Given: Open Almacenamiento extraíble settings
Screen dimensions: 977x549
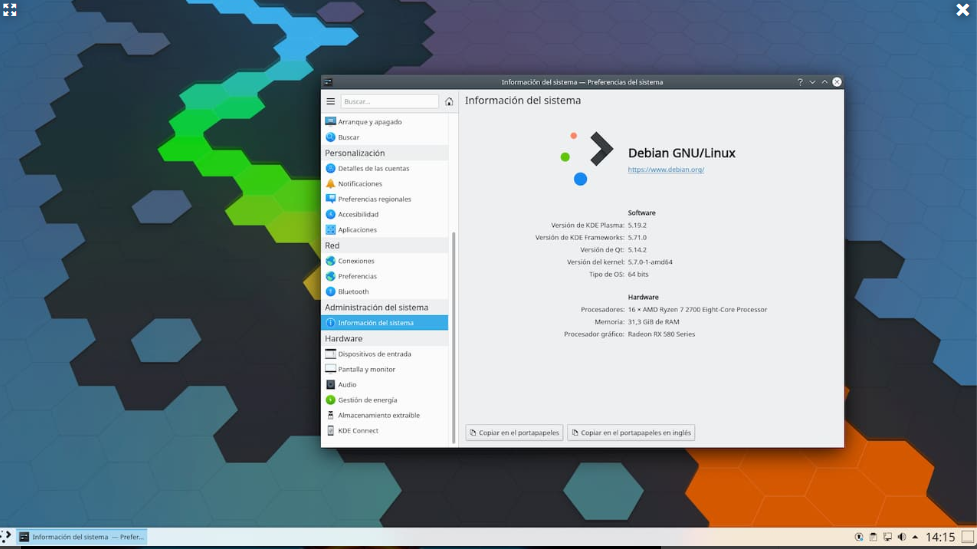Looking at the screenshot, I should pos(384,415).
